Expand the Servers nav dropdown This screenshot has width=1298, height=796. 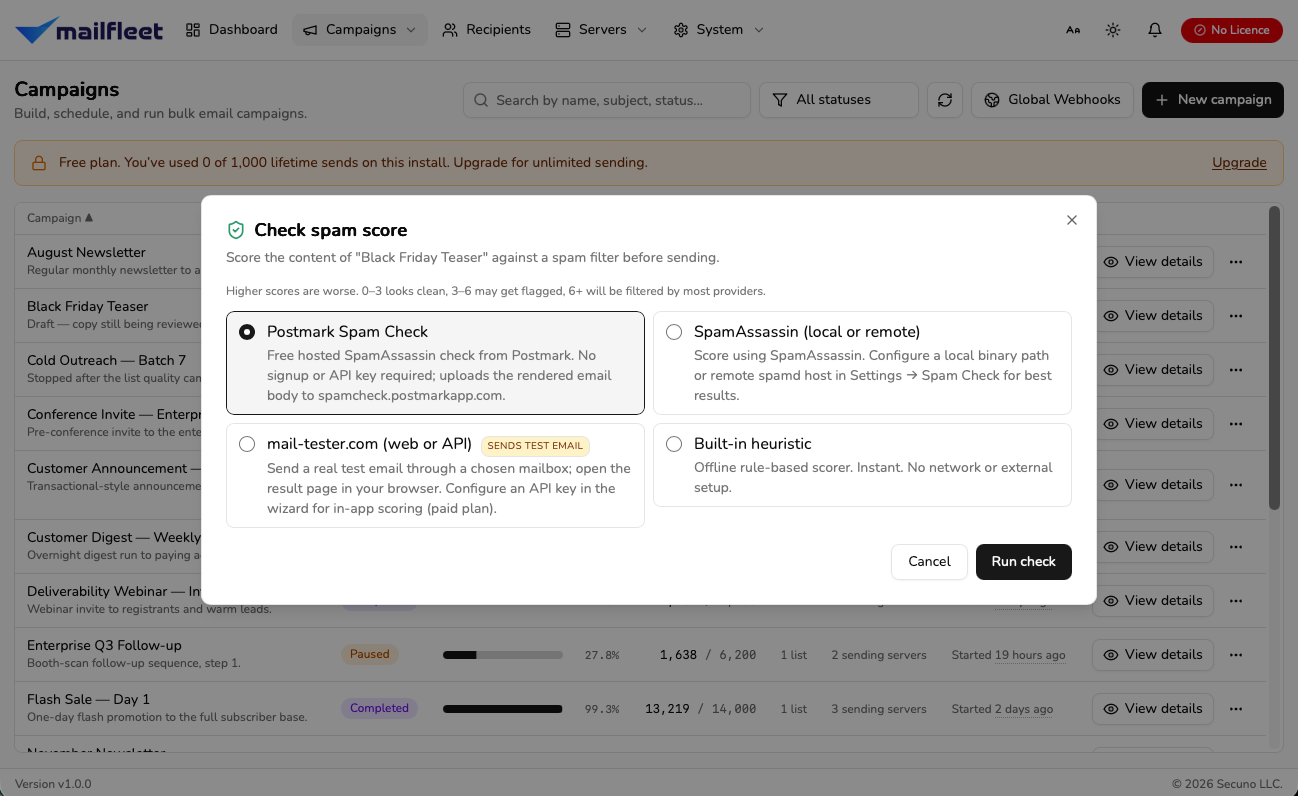point(602,30)
